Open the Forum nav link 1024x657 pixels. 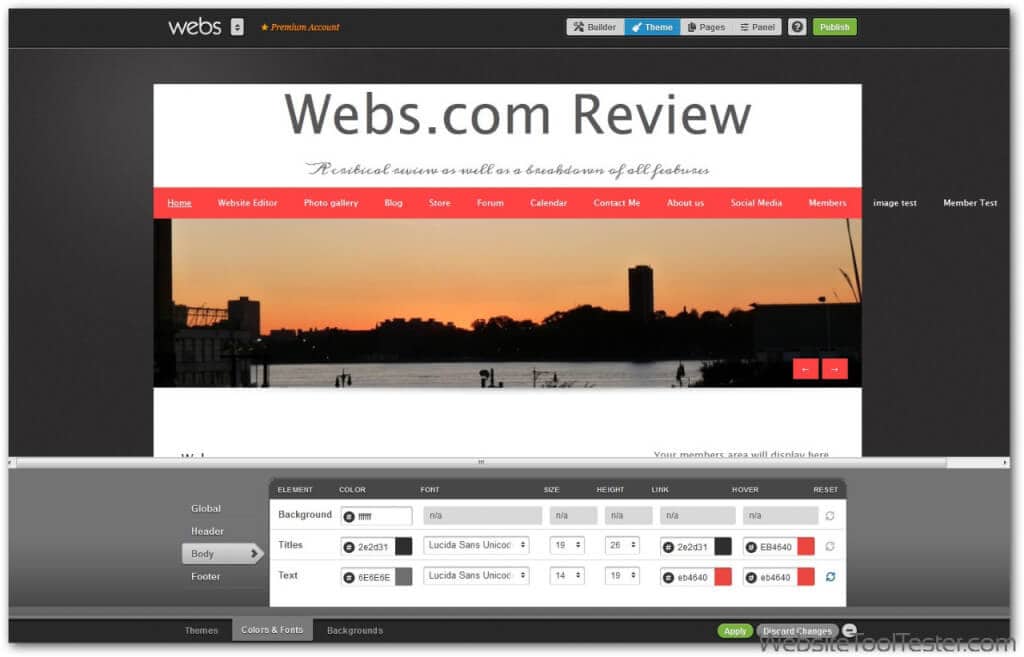[x=490, y=203]
